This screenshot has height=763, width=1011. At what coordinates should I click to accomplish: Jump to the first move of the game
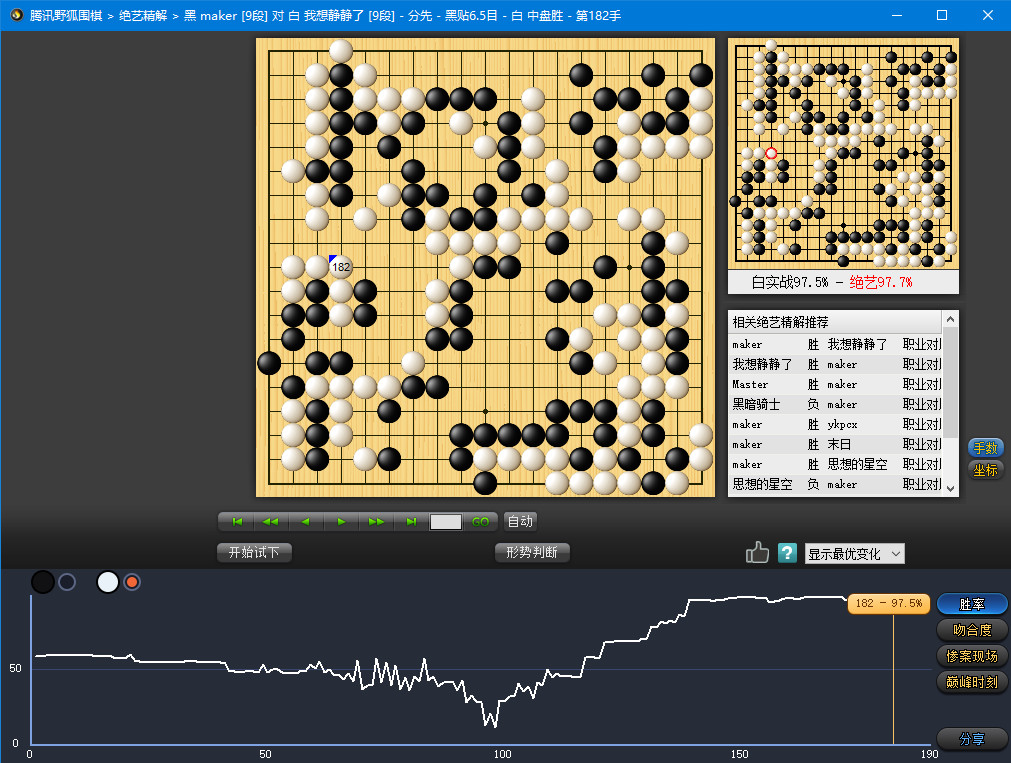237,521
